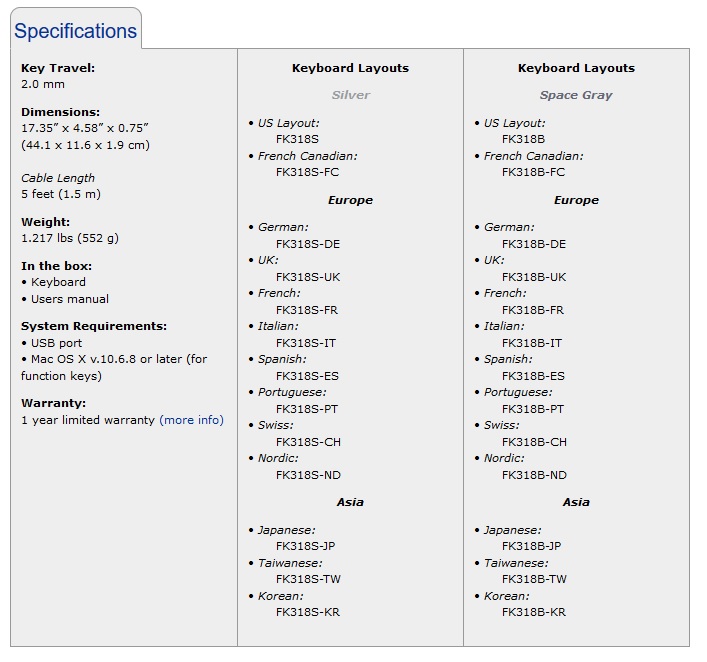Open the Specifications tab
707x662 pixels.
(x=76, y=31)
